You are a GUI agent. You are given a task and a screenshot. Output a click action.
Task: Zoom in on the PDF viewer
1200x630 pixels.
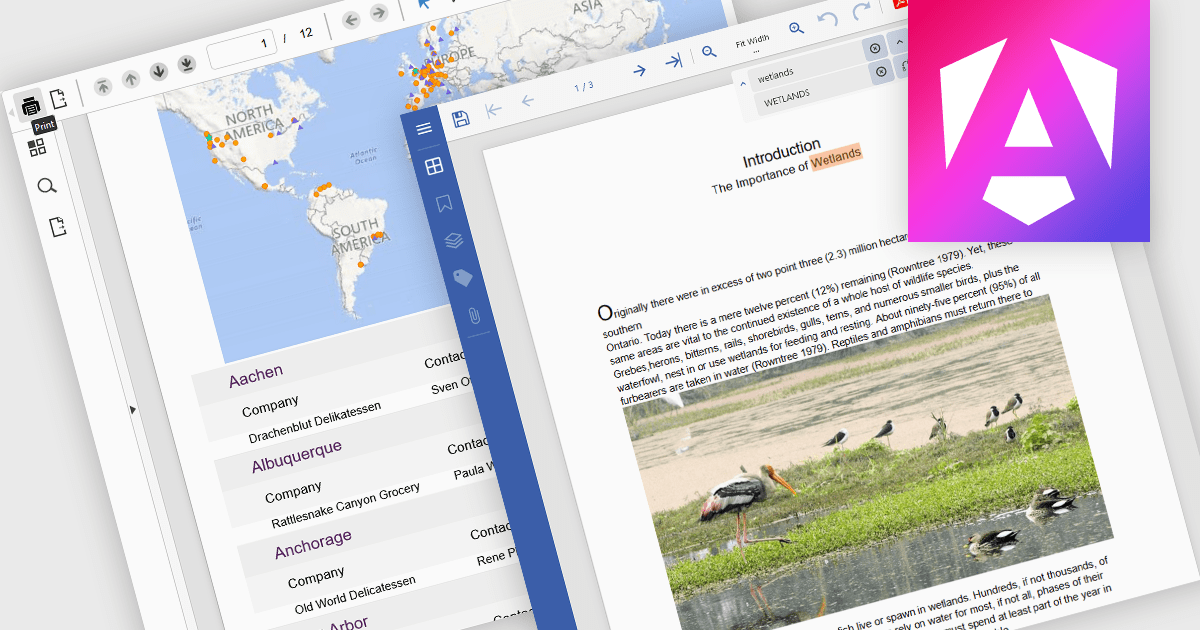(796, 29)
